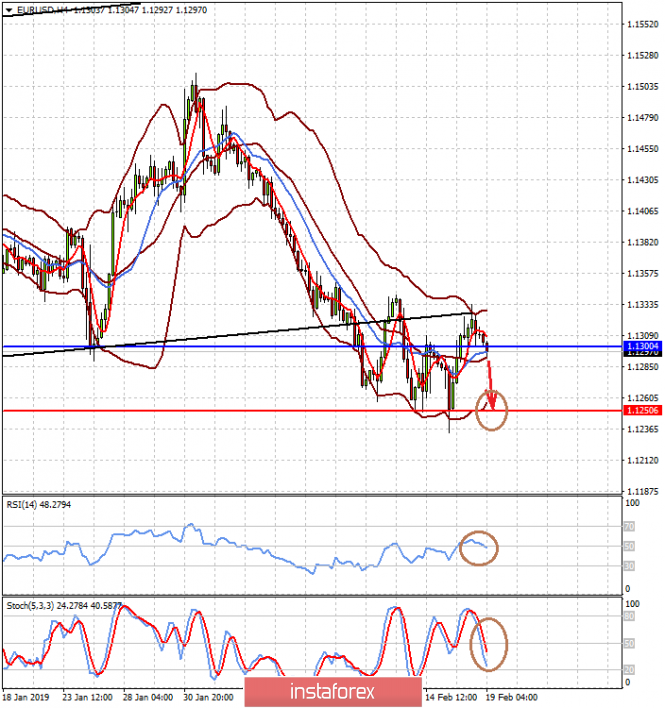The height and width of the screenshot is (708, 665).
Task: Click the 1.15520 value on the price scale
Action: coord(640,23)
